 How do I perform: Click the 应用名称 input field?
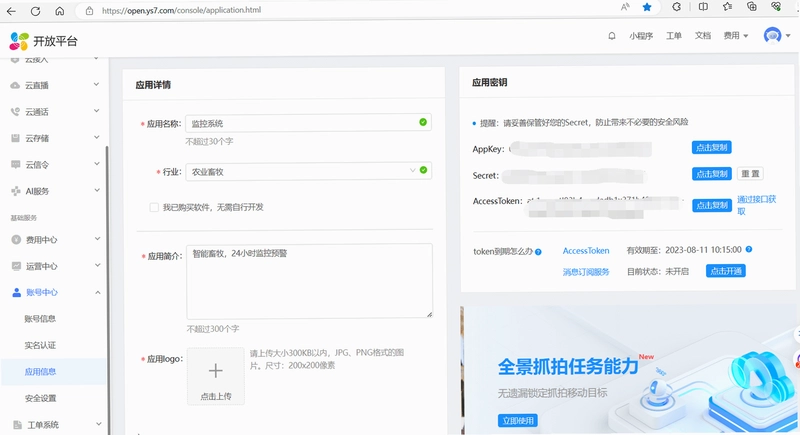[x=309, y=122]
